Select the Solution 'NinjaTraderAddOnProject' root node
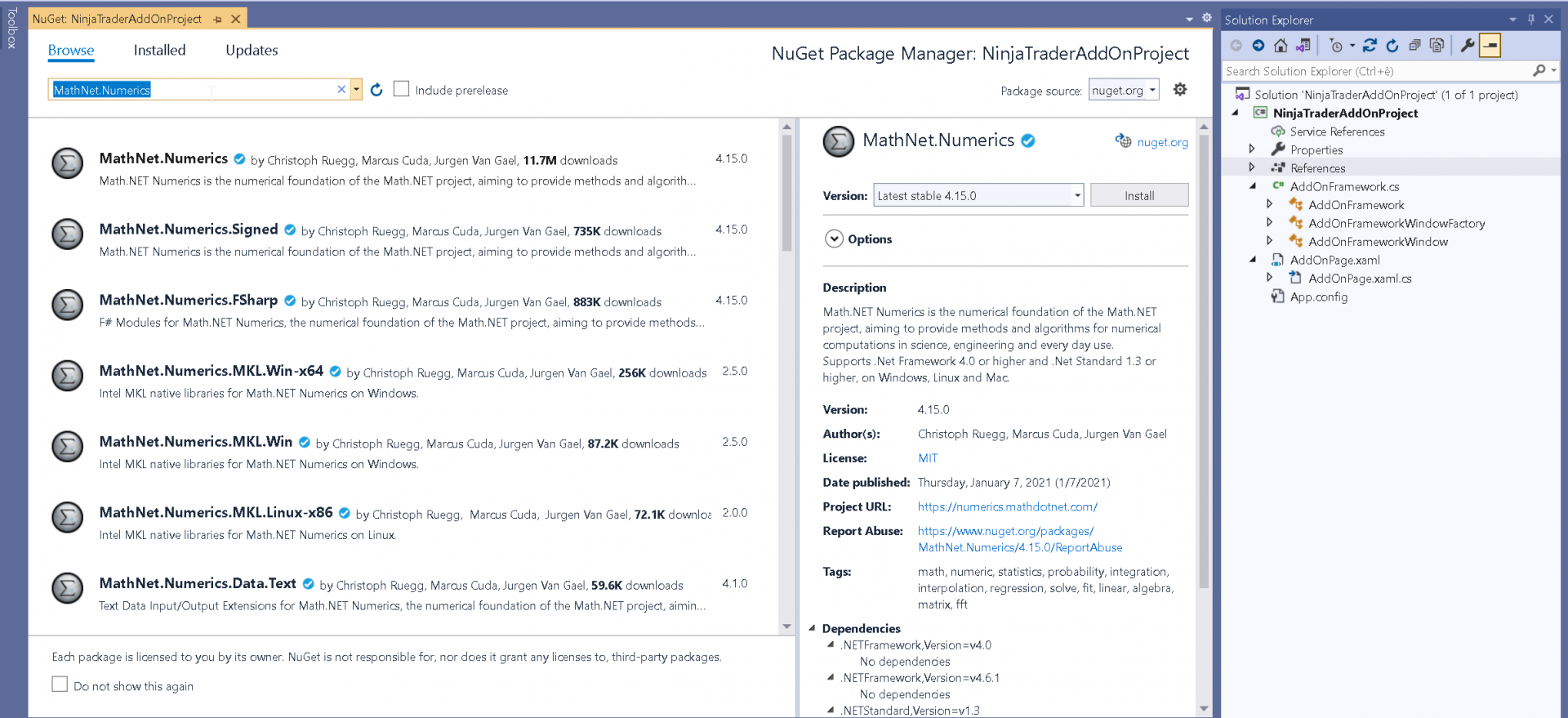Screen dimensions: 1568x718 (x=1386, y=95)
